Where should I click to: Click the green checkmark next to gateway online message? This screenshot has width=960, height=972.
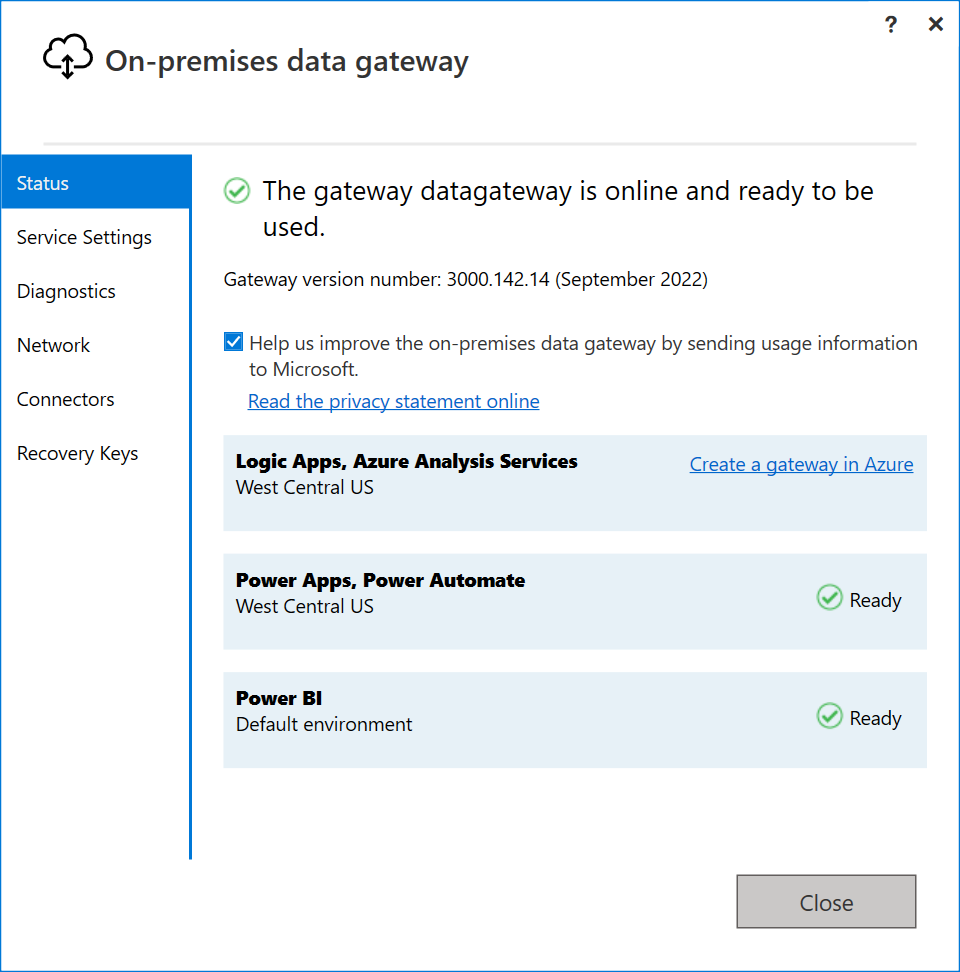pyautogui.click(x=236, y=190)
